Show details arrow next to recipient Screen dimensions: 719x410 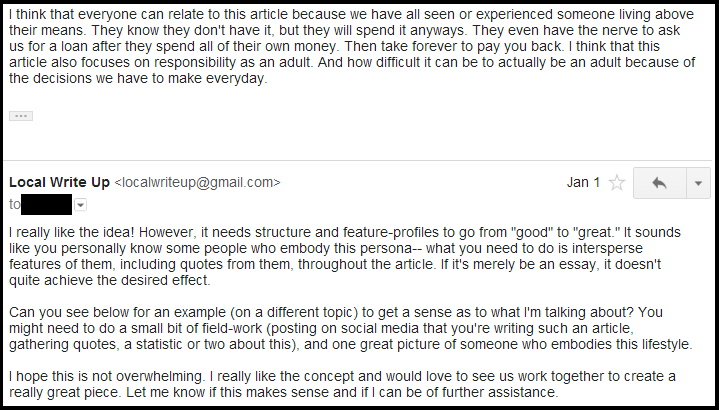(80, 205)
